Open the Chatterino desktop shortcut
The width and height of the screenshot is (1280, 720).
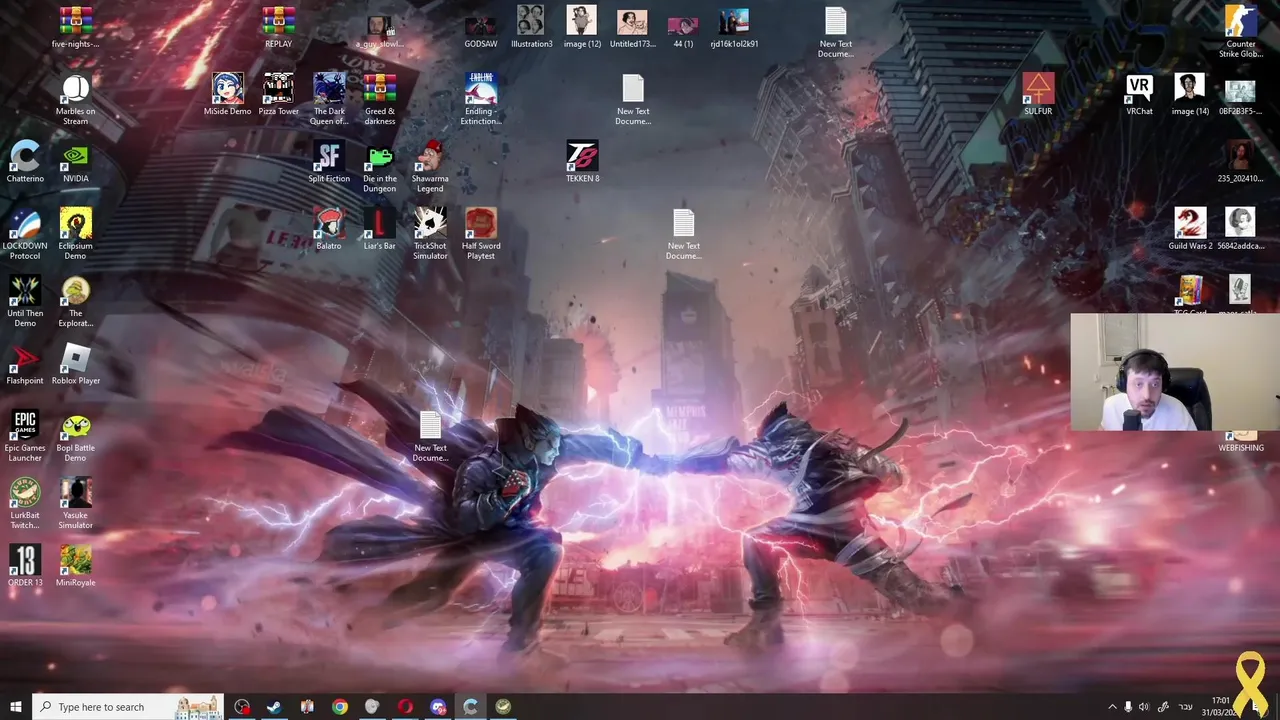(x=25, y=161)
